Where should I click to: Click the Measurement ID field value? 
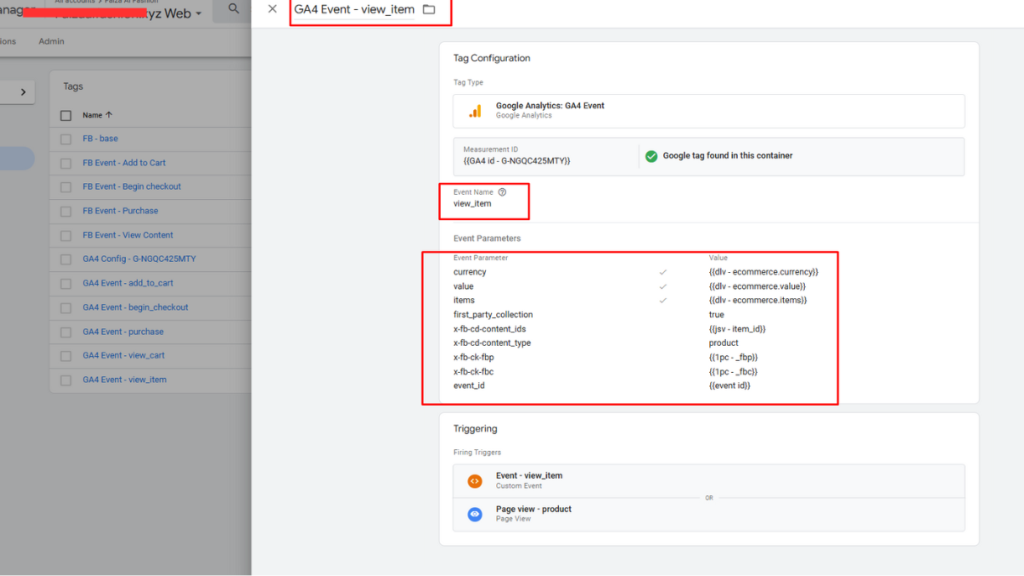(517, 161)
